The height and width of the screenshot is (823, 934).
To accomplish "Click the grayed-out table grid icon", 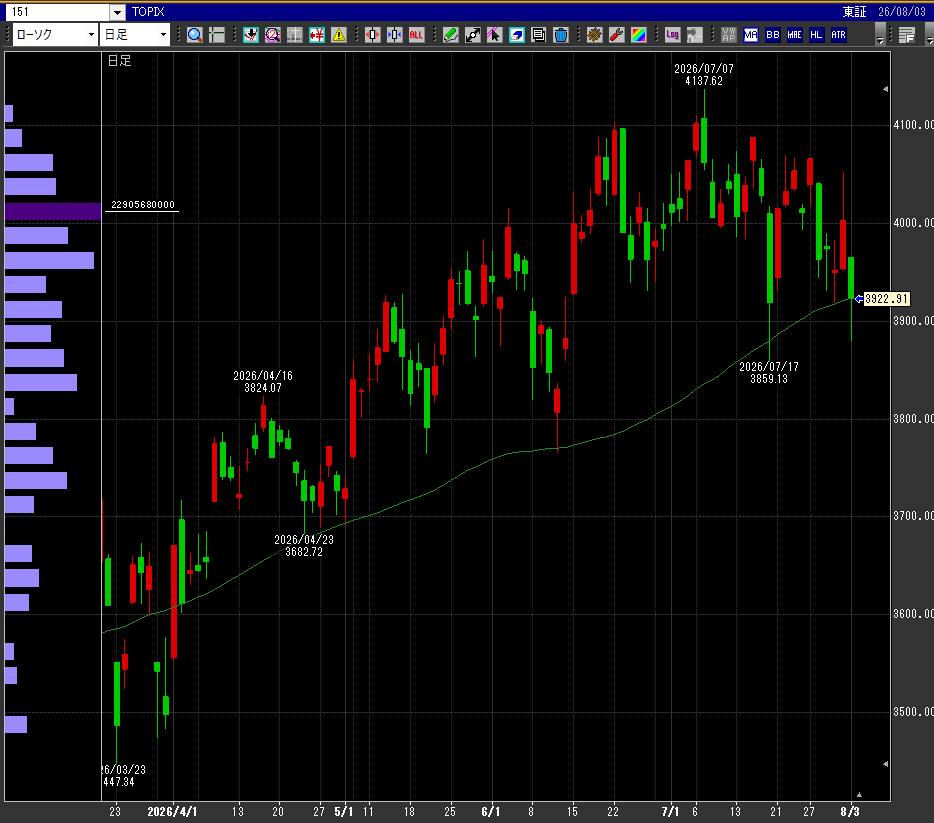I will pyautogui.click(x=295, y=35).
